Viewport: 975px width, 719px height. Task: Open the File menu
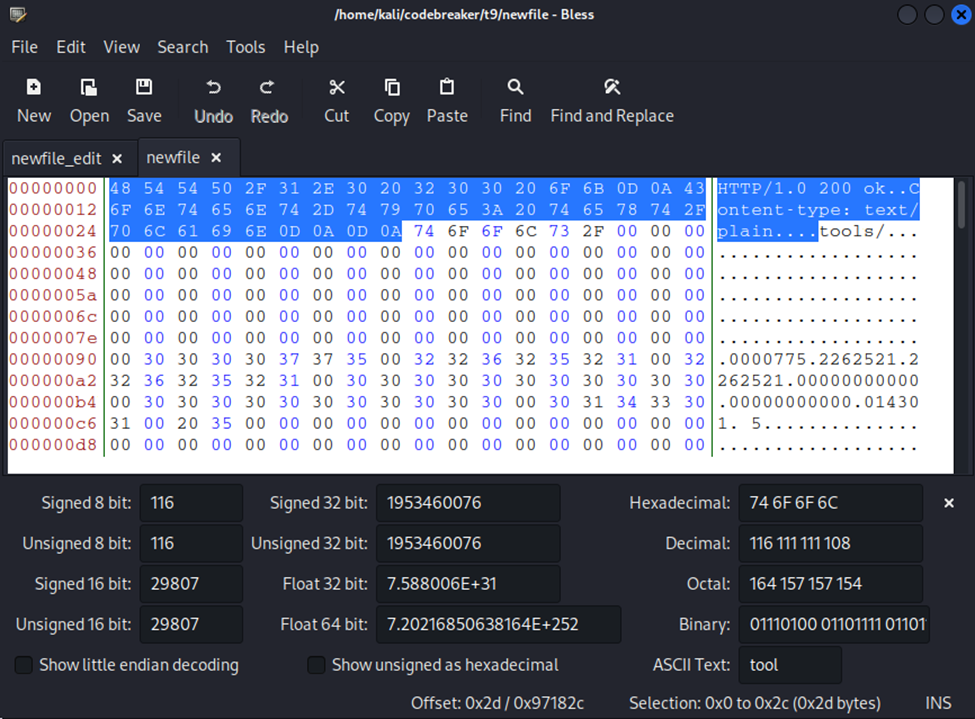tap(24, 47)
